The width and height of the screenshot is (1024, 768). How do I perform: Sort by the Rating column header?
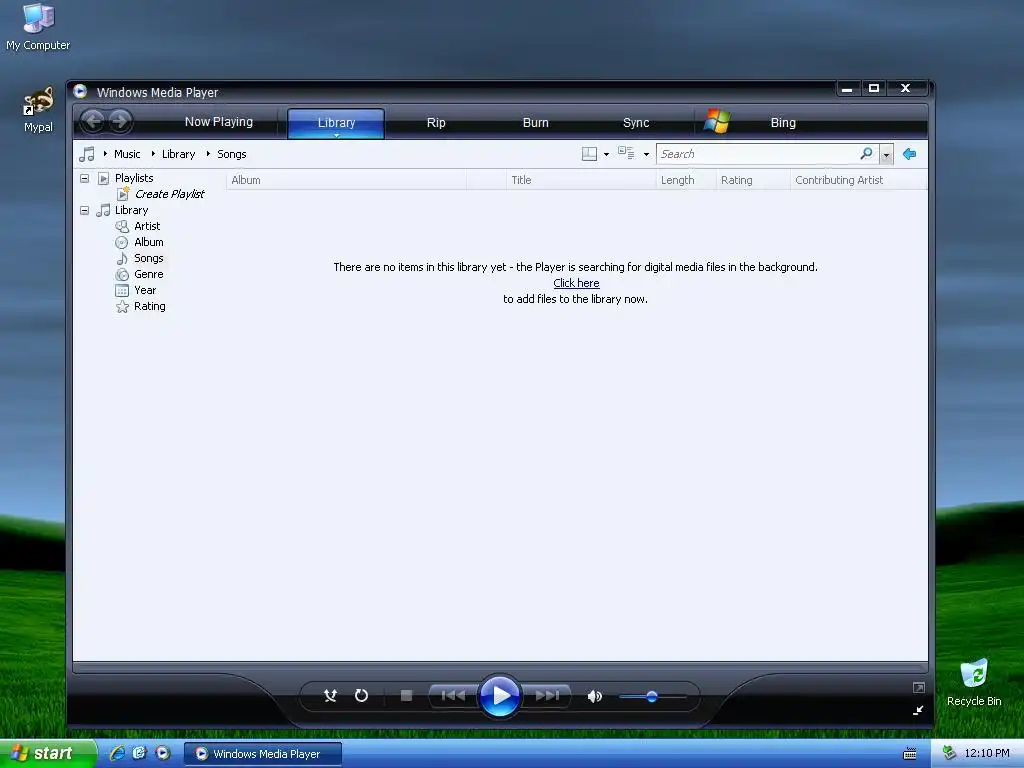pyautogui.click(x=753, y=180)
